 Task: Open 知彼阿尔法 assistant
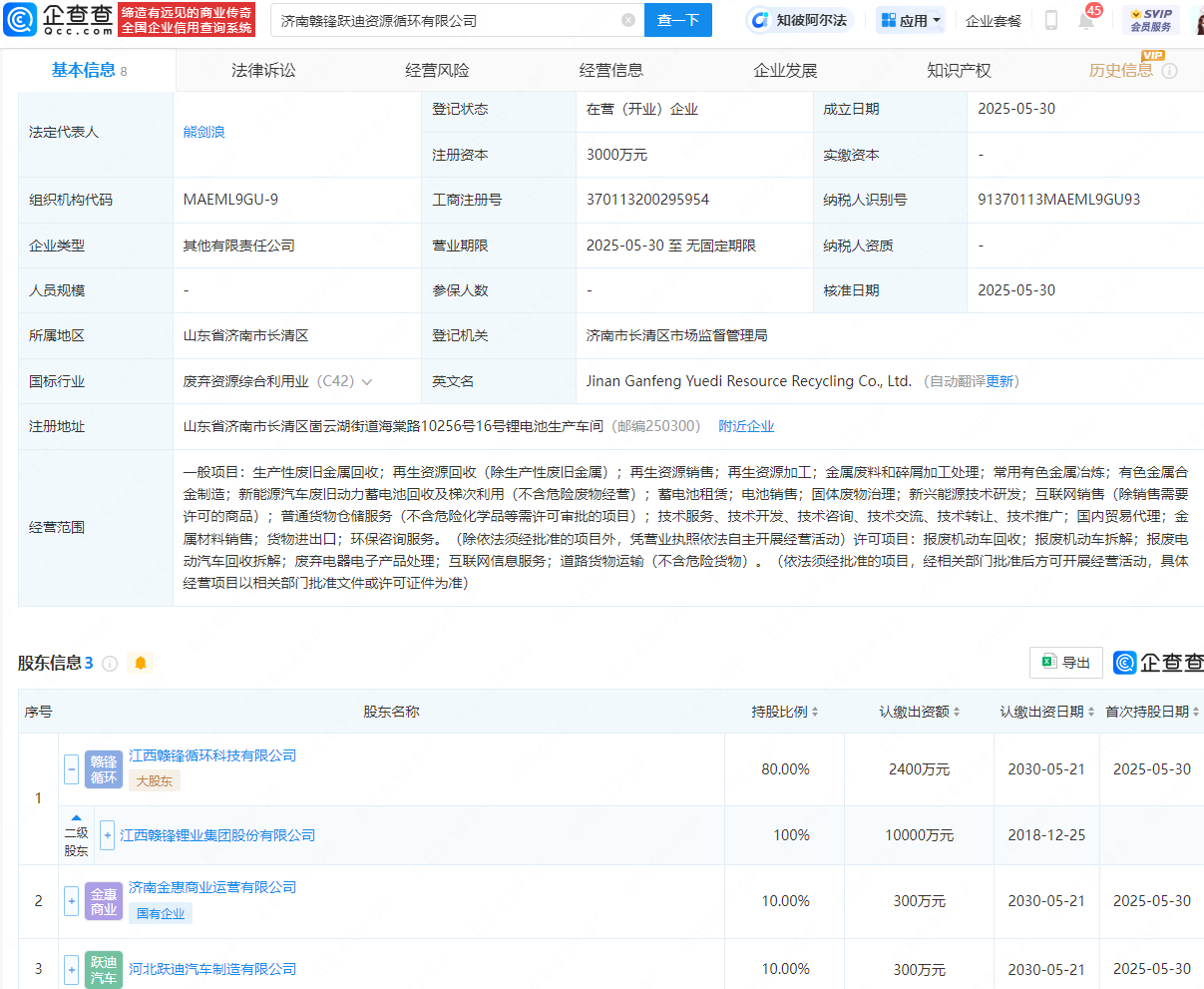(x=800, y=20)
